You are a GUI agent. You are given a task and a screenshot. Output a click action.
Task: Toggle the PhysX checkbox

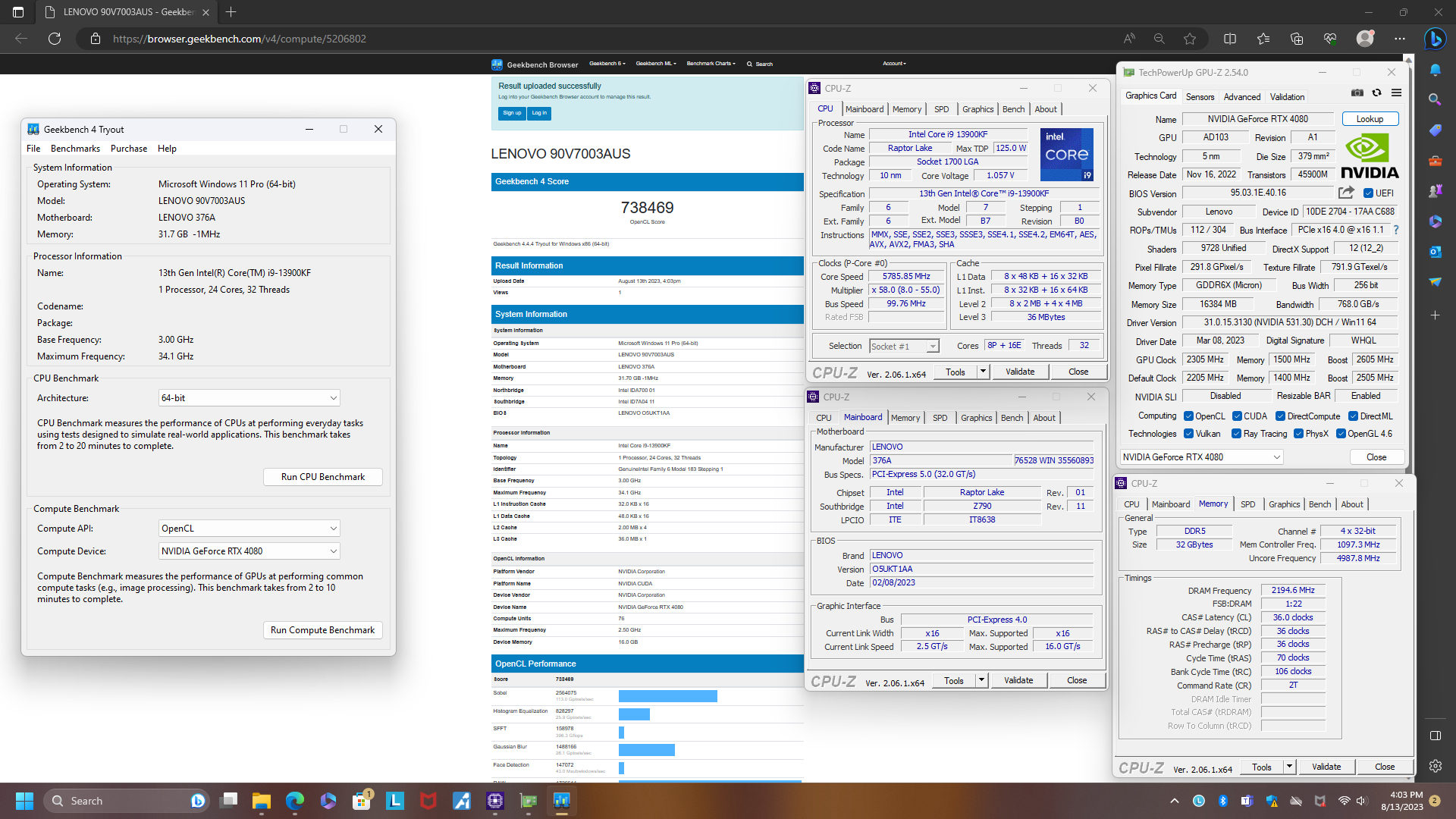(x=1299, y=434)
